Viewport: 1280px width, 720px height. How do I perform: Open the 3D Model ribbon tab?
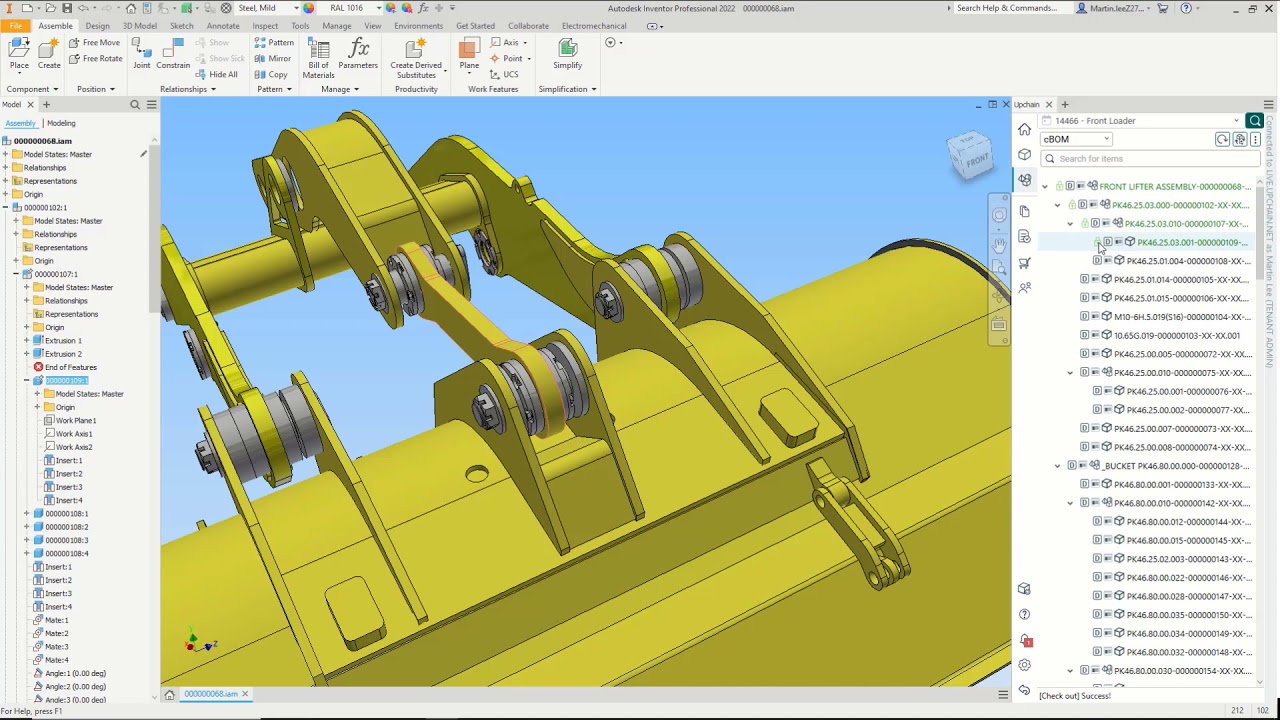pyautogui.click(x=140, y=26)
